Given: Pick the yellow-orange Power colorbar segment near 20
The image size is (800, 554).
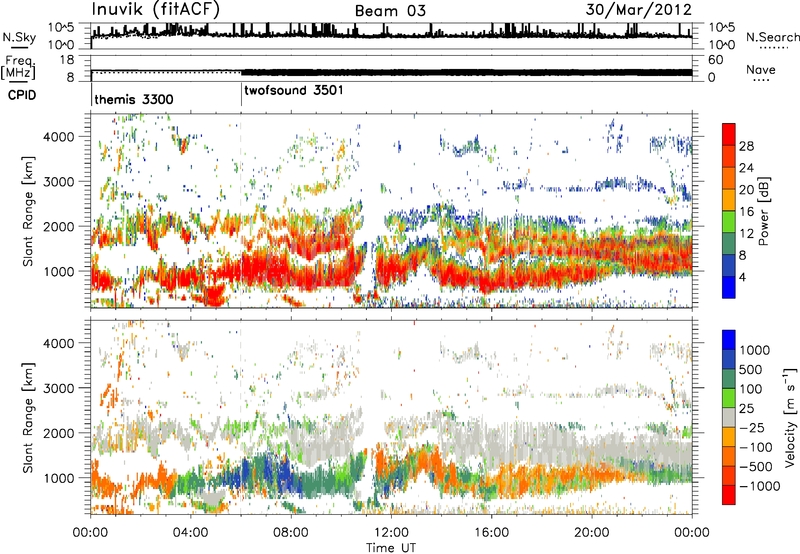Looking at the screenshot, I should 729,199.
